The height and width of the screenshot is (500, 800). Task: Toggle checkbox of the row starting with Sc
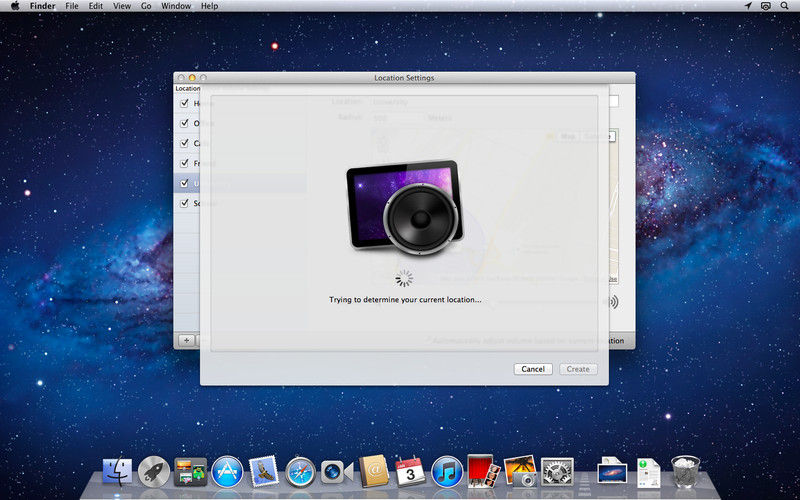(x=184, y=203)
